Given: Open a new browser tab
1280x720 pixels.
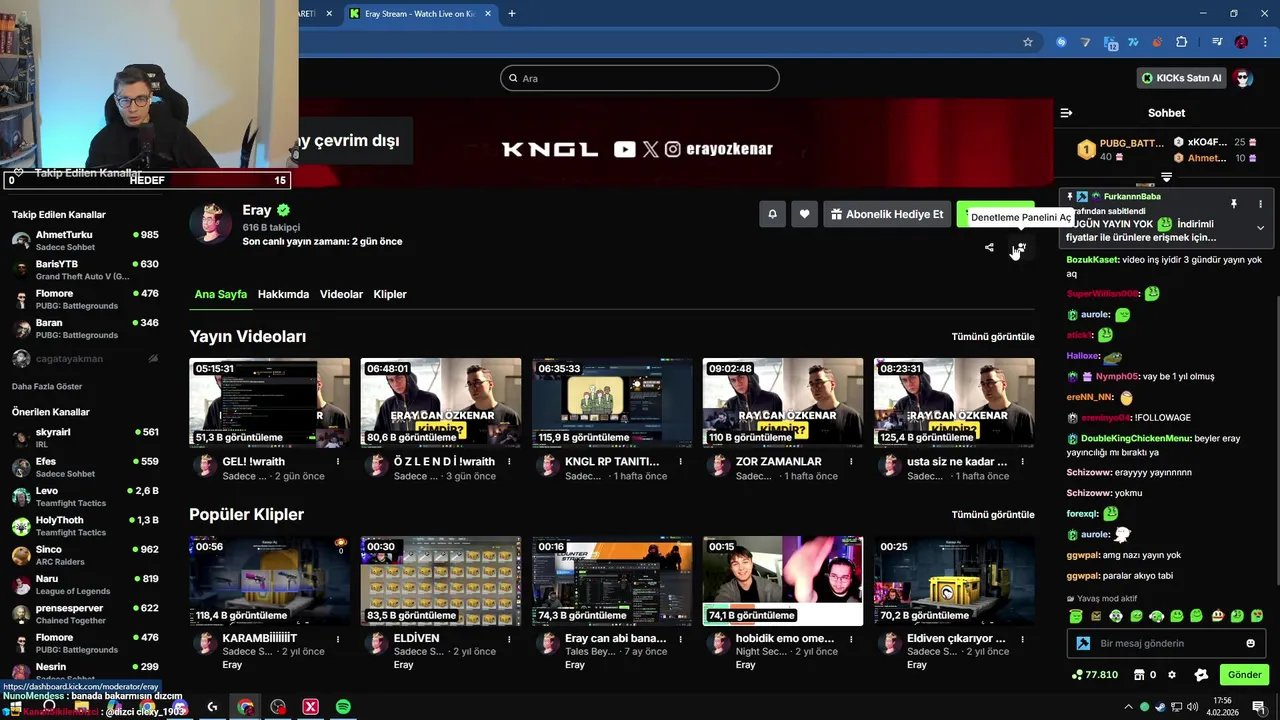Looking at the screenshot, I should (x=512, y=14).
